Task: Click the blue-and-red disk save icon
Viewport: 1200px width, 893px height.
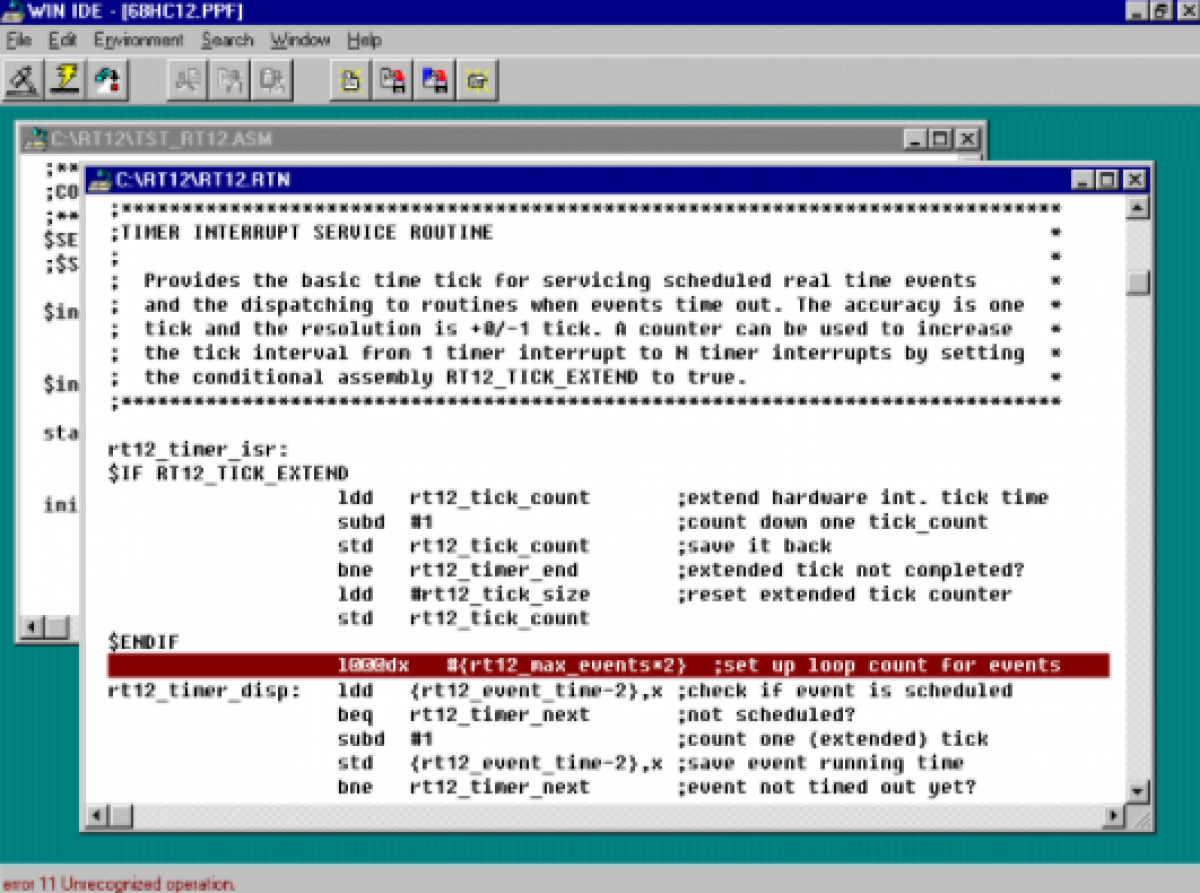Action: pos(435,80)
